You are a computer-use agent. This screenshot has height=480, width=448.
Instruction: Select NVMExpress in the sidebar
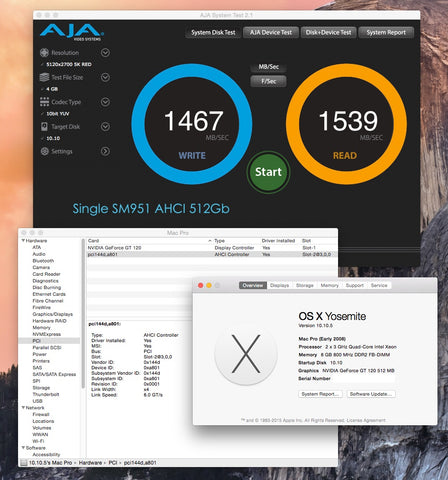point(47,334)
